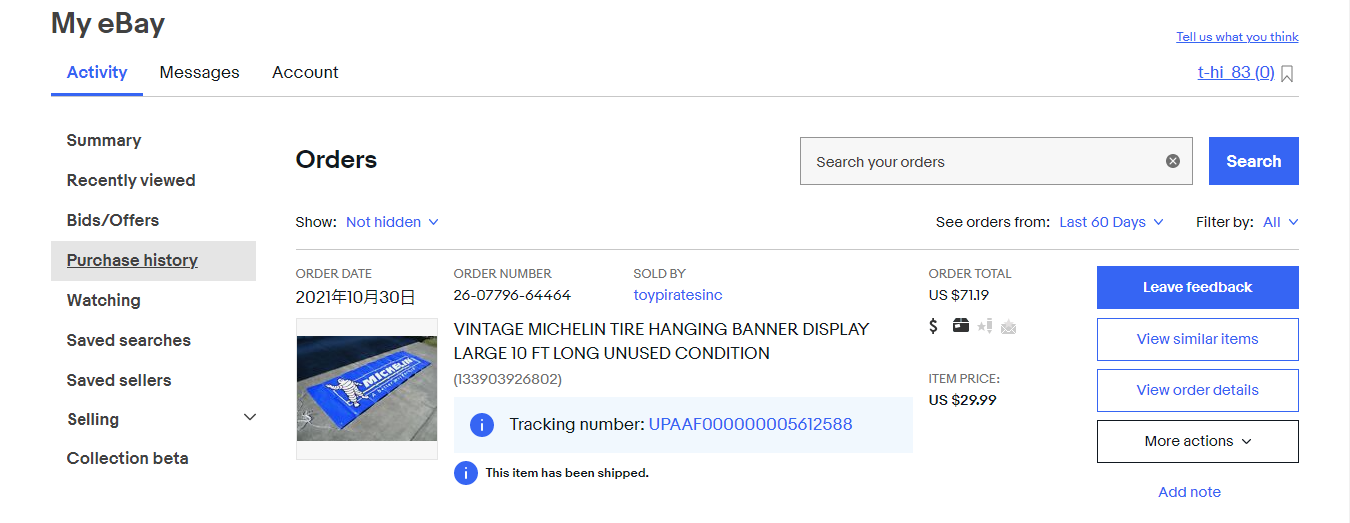Open the Show: Not hidden dropdown
Image resolution: width=1350 pixels, height=523 pixels.
point(392,222)
